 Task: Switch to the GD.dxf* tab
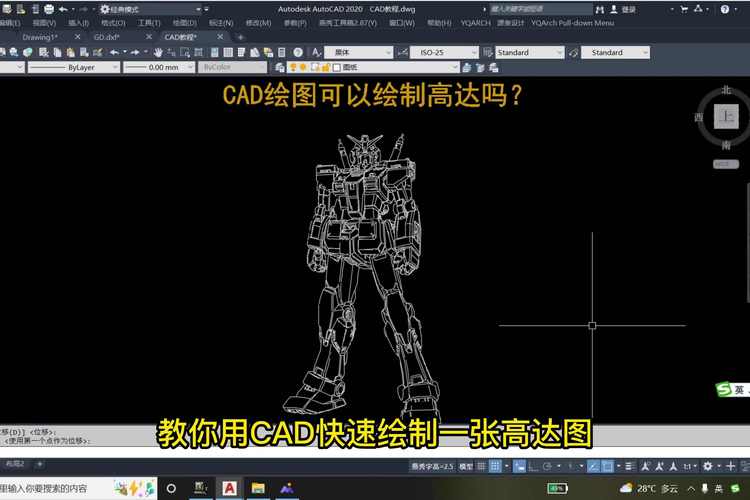click(x=107, y=37)
